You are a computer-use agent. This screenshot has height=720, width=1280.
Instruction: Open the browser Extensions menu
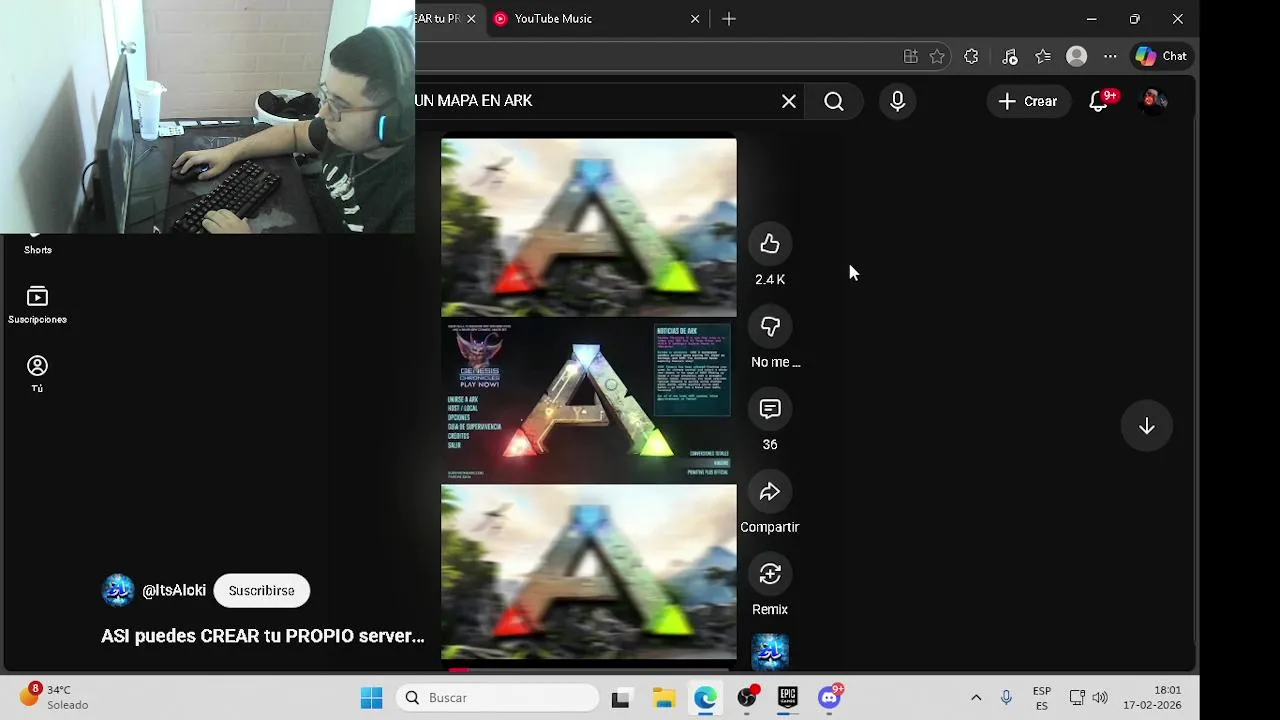point(971,57)
